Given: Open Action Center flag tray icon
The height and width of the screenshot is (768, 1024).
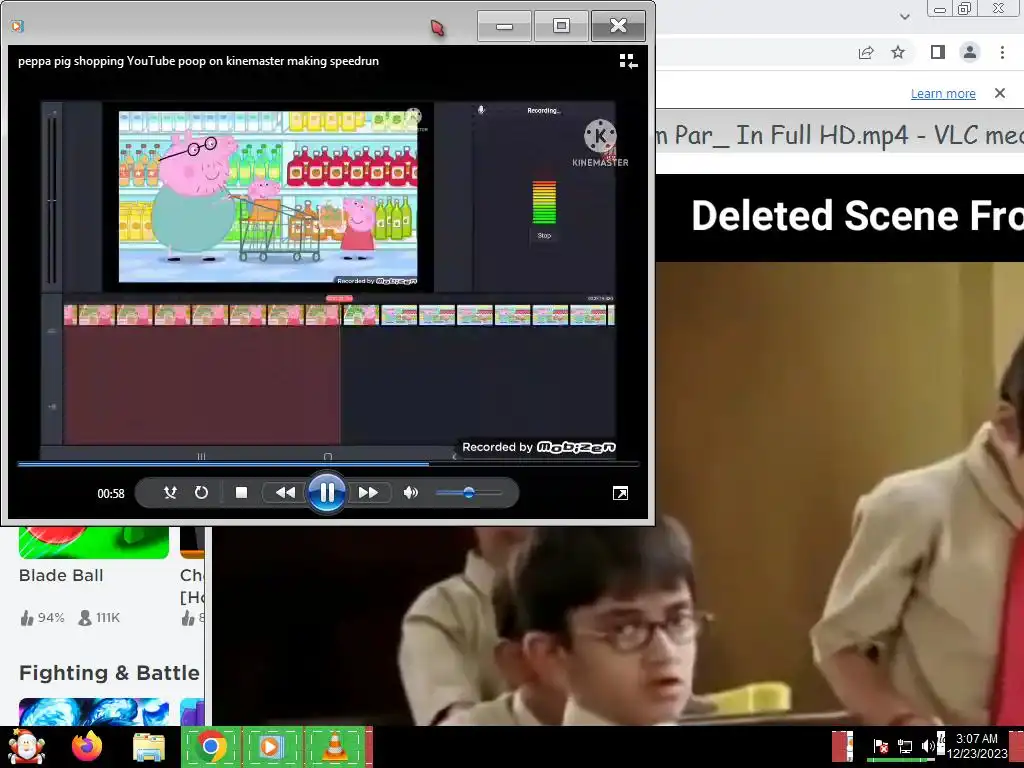Looking at the screenshot, I should (x=880, y=746).
